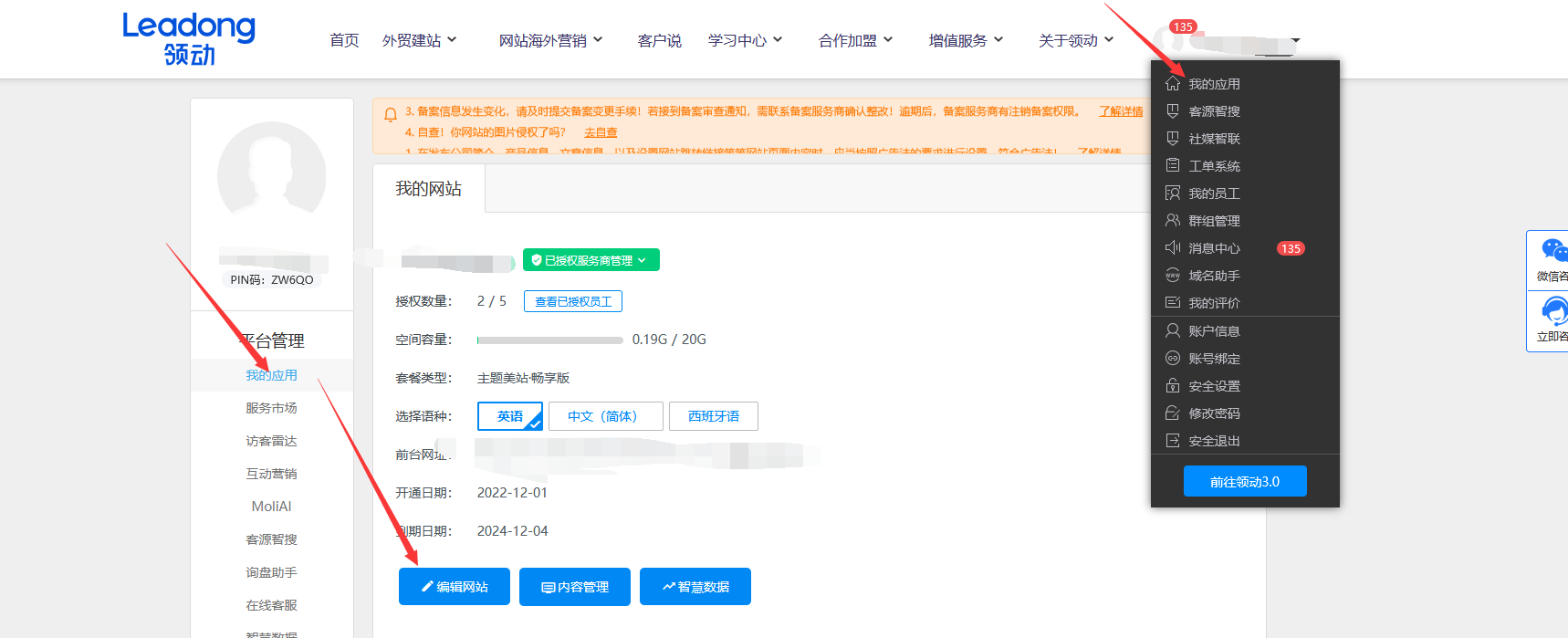1568x638 pixels.
Task: Click the 主题美站-畅享版 package text
Action: point(524,378)
